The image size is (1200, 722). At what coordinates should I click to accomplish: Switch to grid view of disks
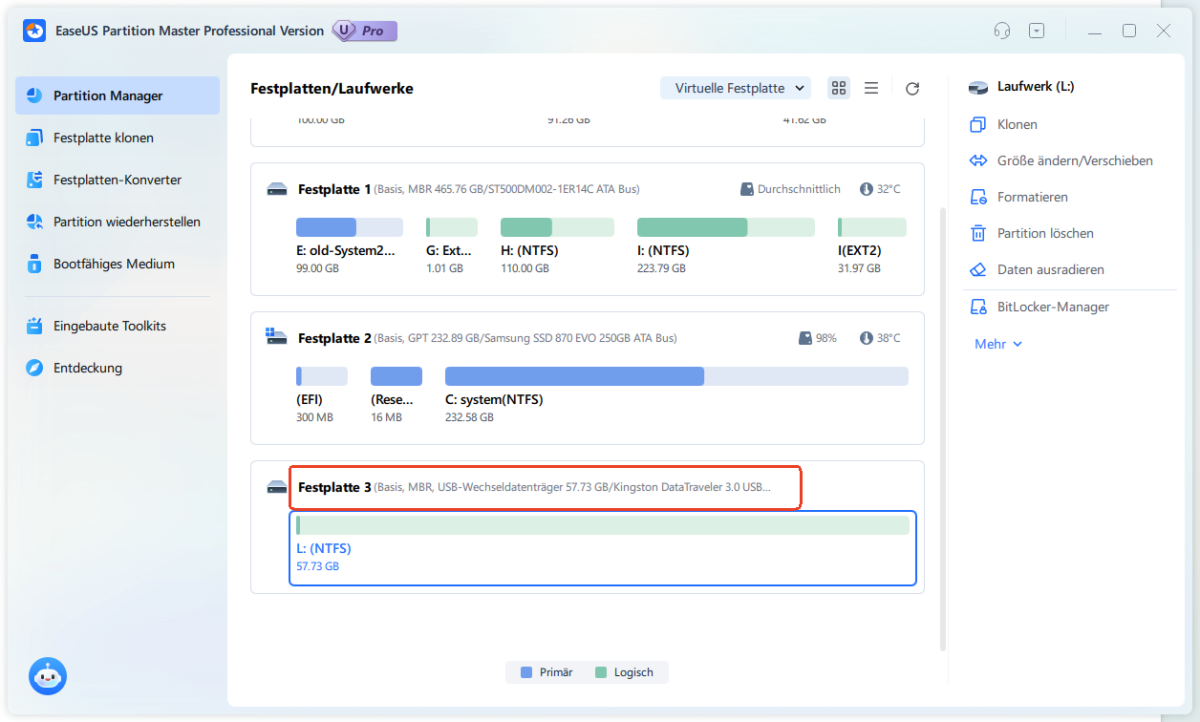click(x=838, y=88)
